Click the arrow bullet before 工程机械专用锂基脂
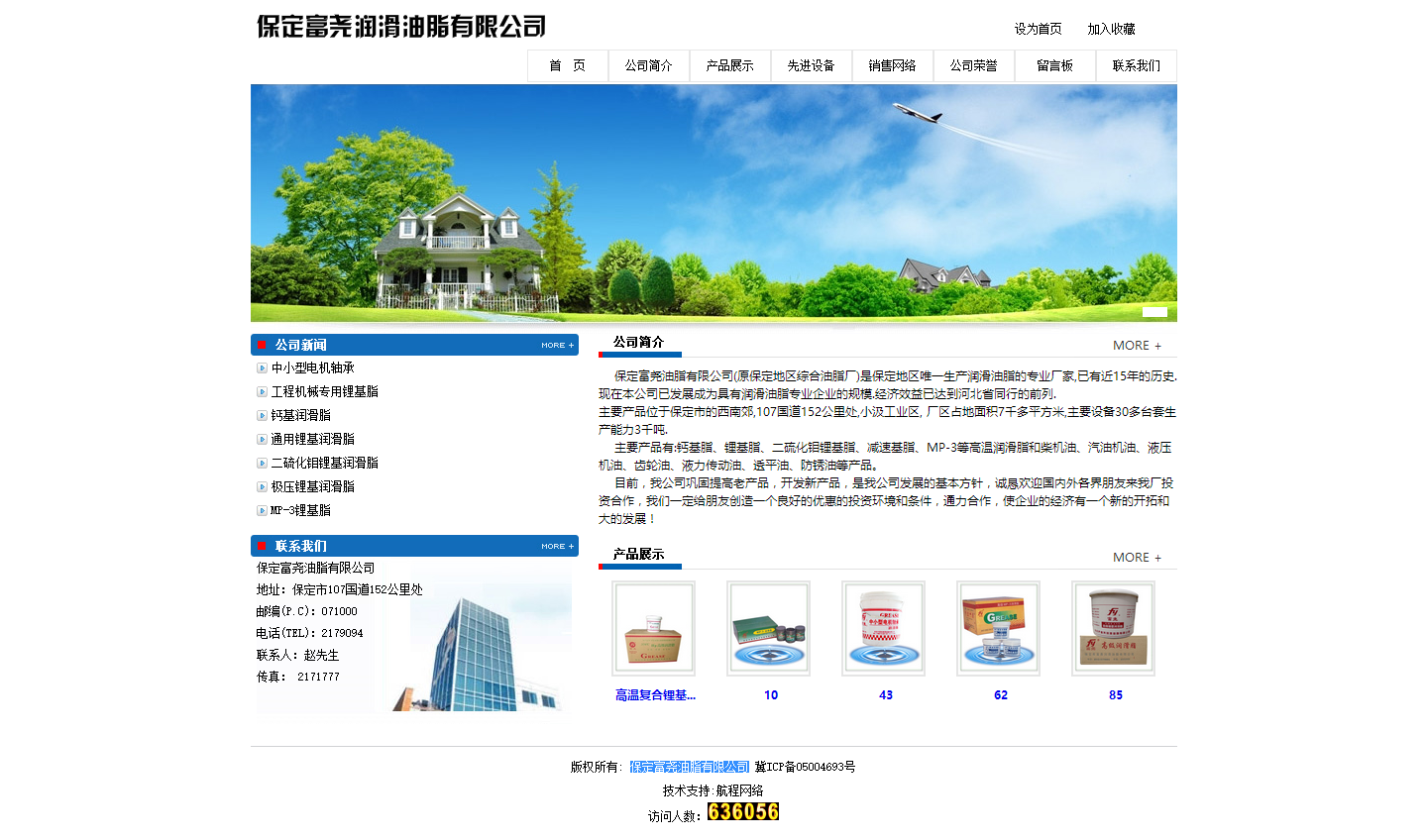1427x840 pixels. 261,391
